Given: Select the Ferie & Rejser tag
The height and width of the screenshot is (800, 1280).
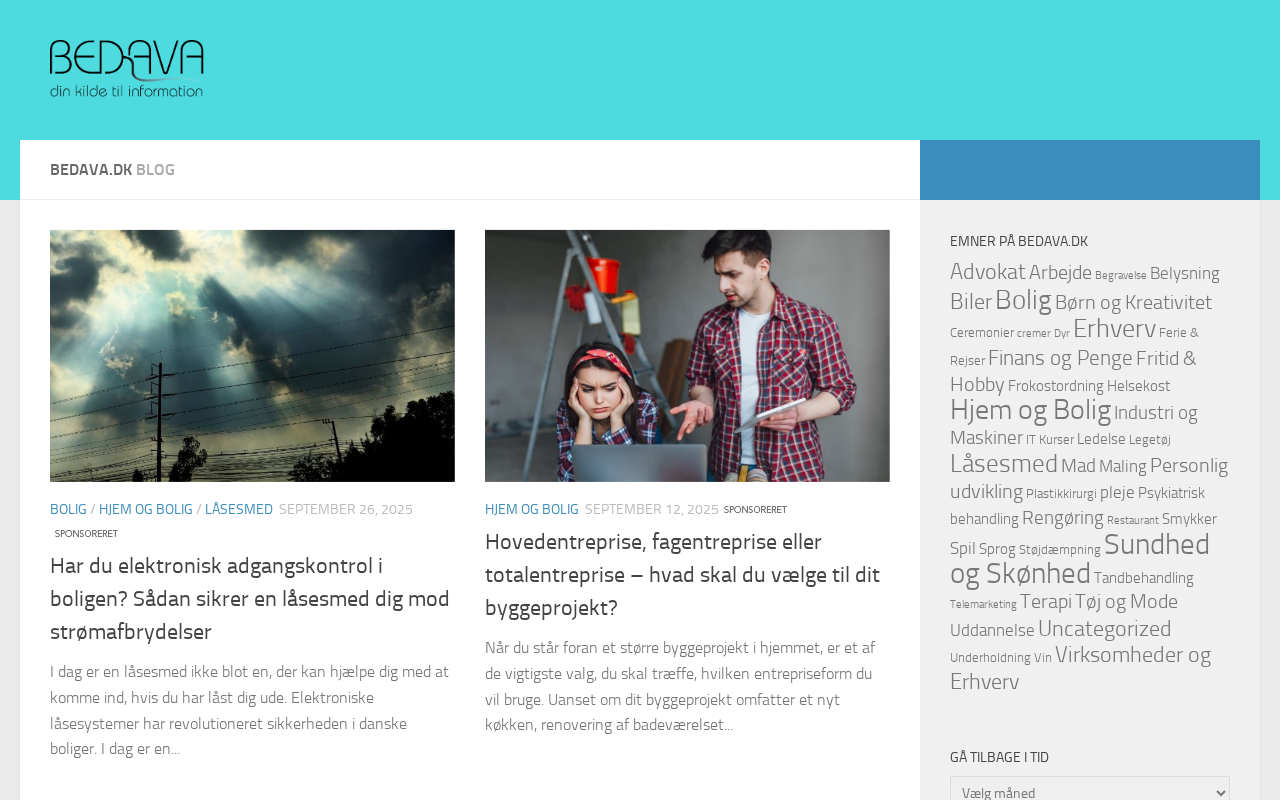Looking at the screenshot, I should point(1074,346).
